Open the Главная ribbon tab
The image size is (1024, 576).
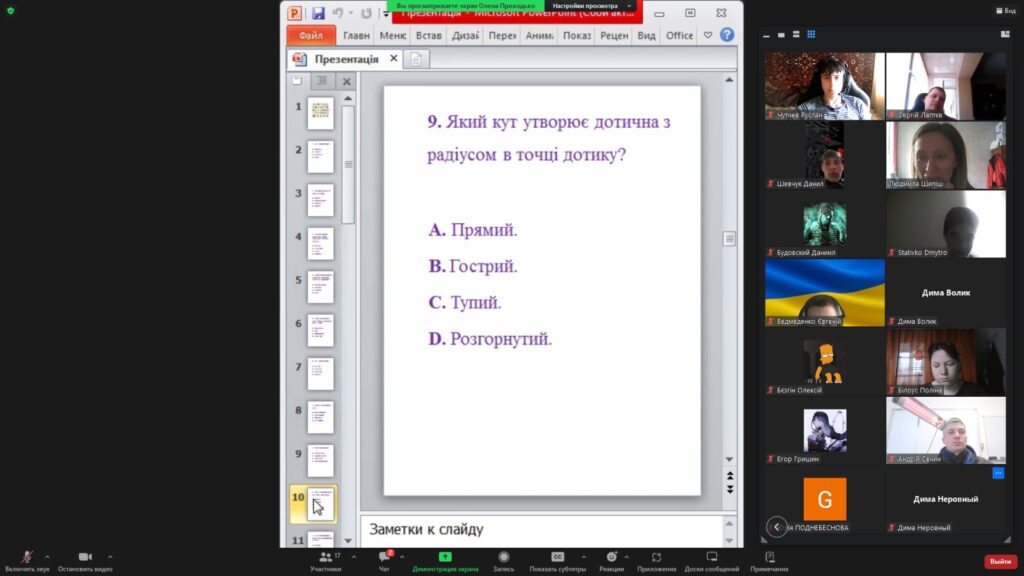(x=357, y=35)
